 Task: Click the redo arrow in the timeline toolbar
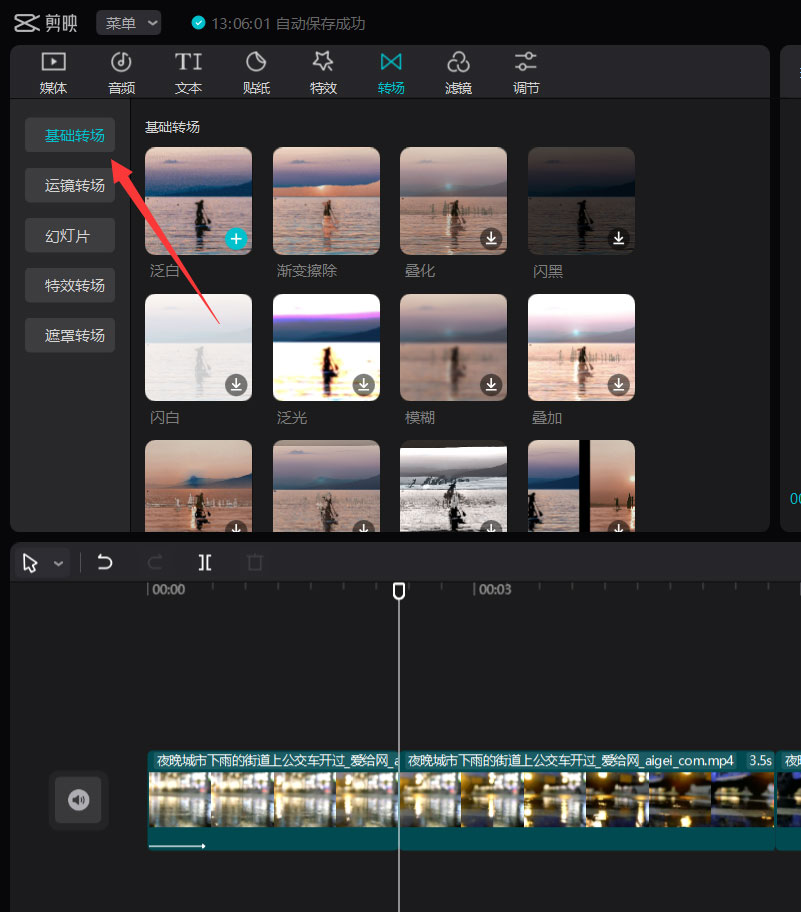click(x=154, y=562)
